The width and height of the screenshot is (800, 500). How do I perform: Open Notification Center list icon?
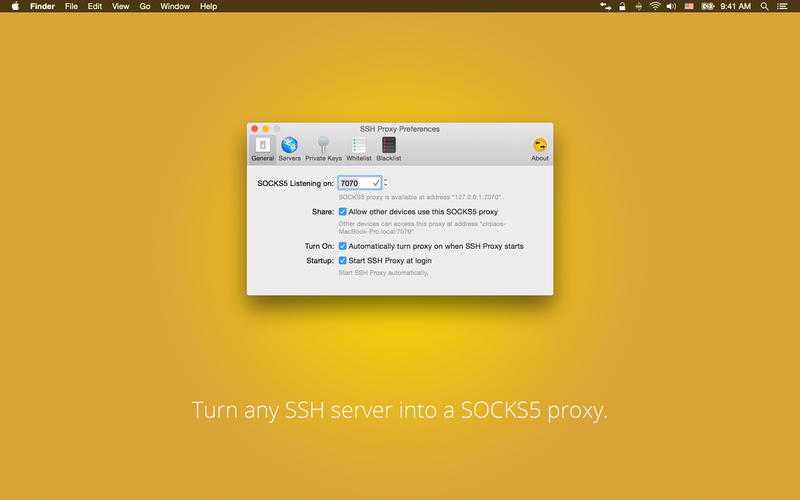pos(782,6)
